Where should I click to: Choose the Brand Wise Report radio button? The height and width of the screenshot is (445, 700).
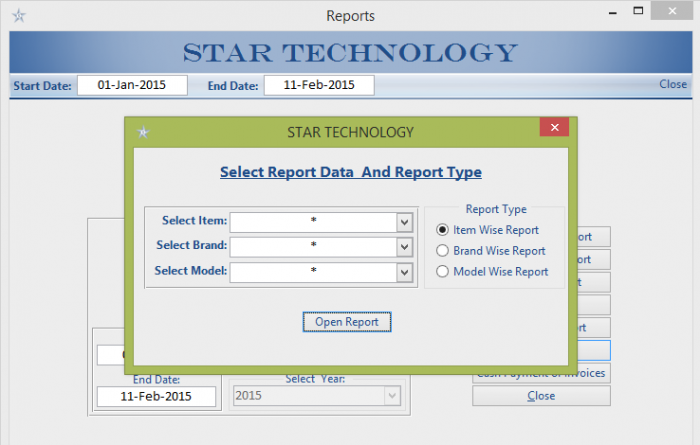(443, 251)
